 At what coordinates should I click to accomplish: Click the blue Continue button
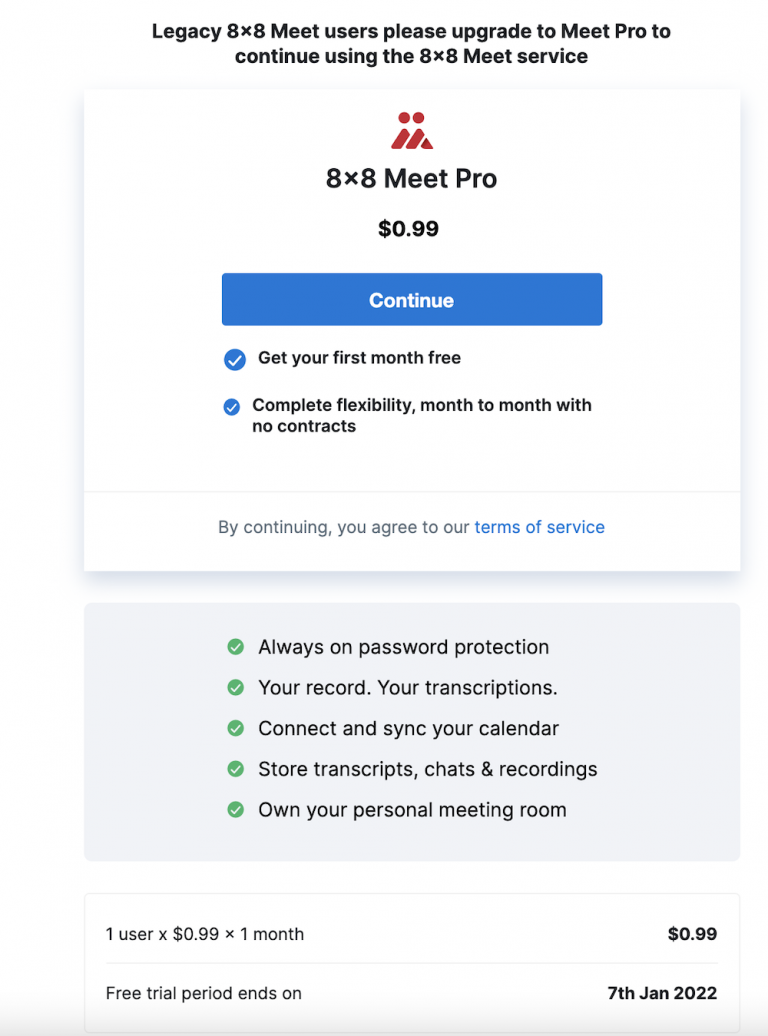coord(411,300)
